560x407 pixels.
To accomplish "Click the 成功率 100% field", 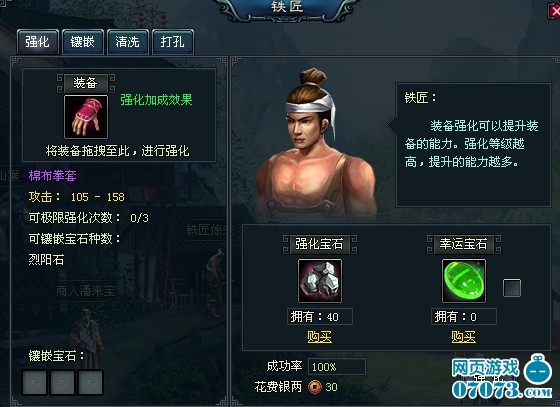I will tap(337, 367).
